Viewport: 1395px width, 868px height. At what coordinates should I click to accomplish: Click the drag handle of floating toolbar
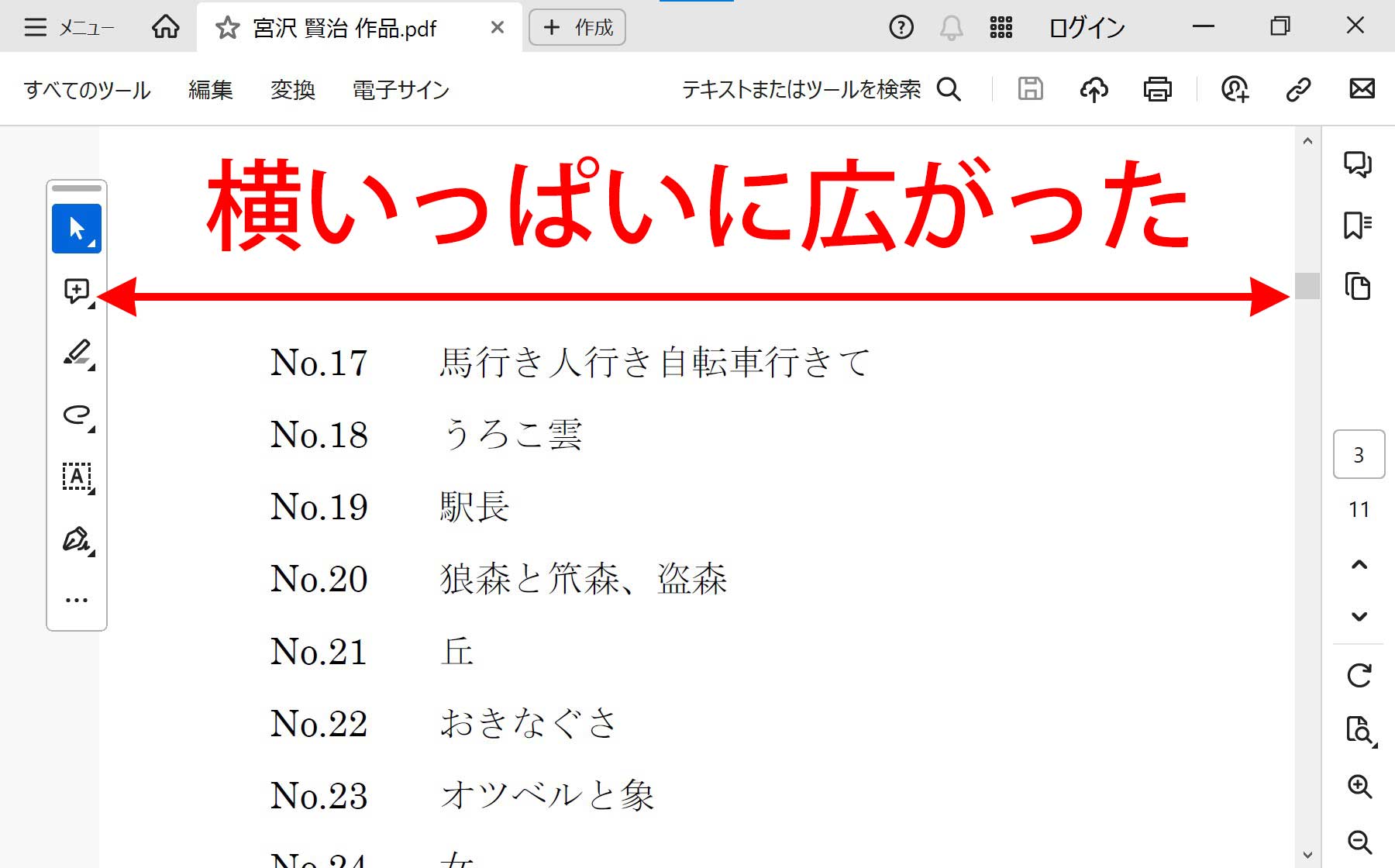[x=77, y=188]
